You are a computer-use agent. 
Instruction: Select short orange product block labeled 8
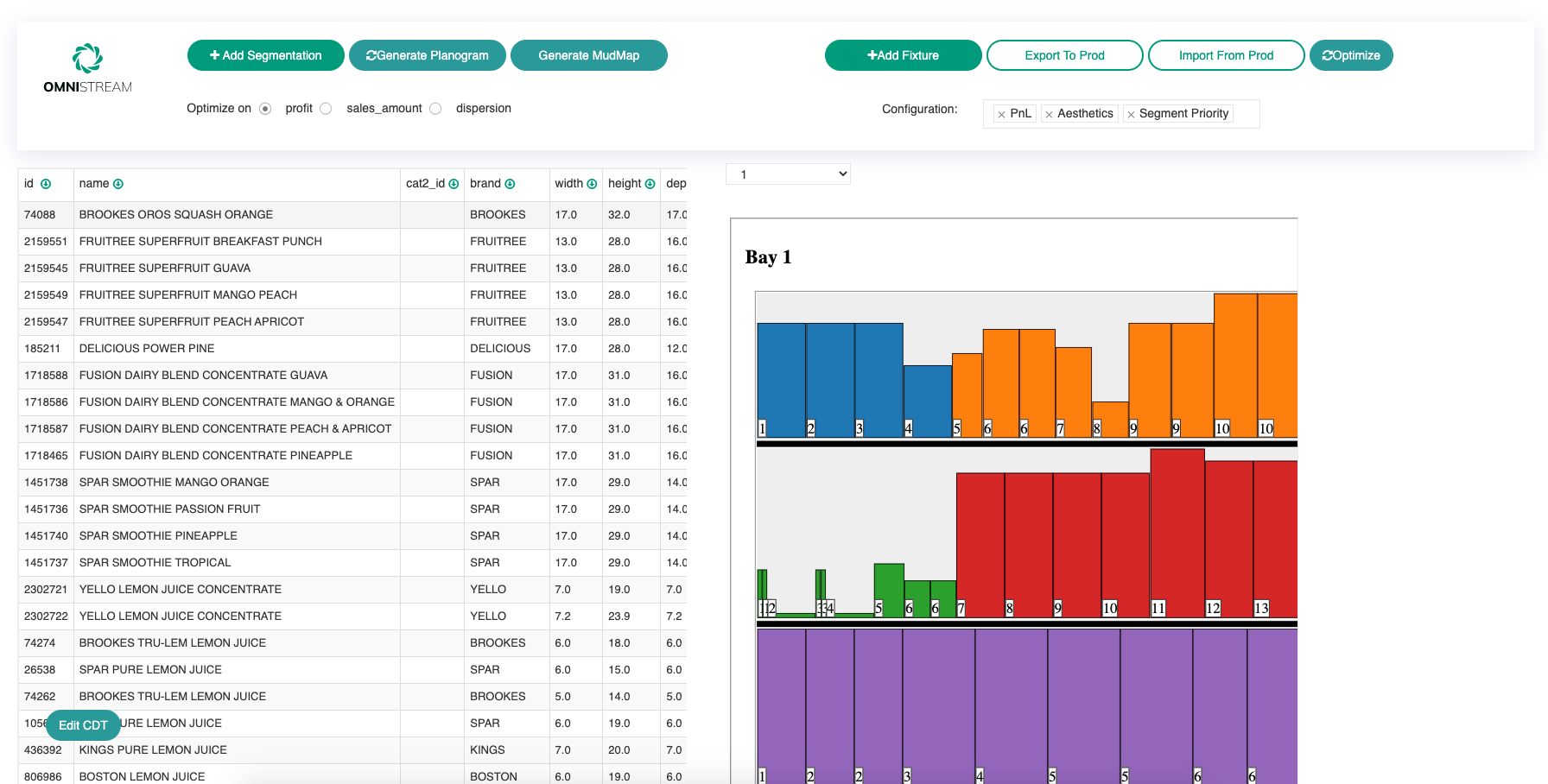pyautogui.click(x=1110, y=420)
